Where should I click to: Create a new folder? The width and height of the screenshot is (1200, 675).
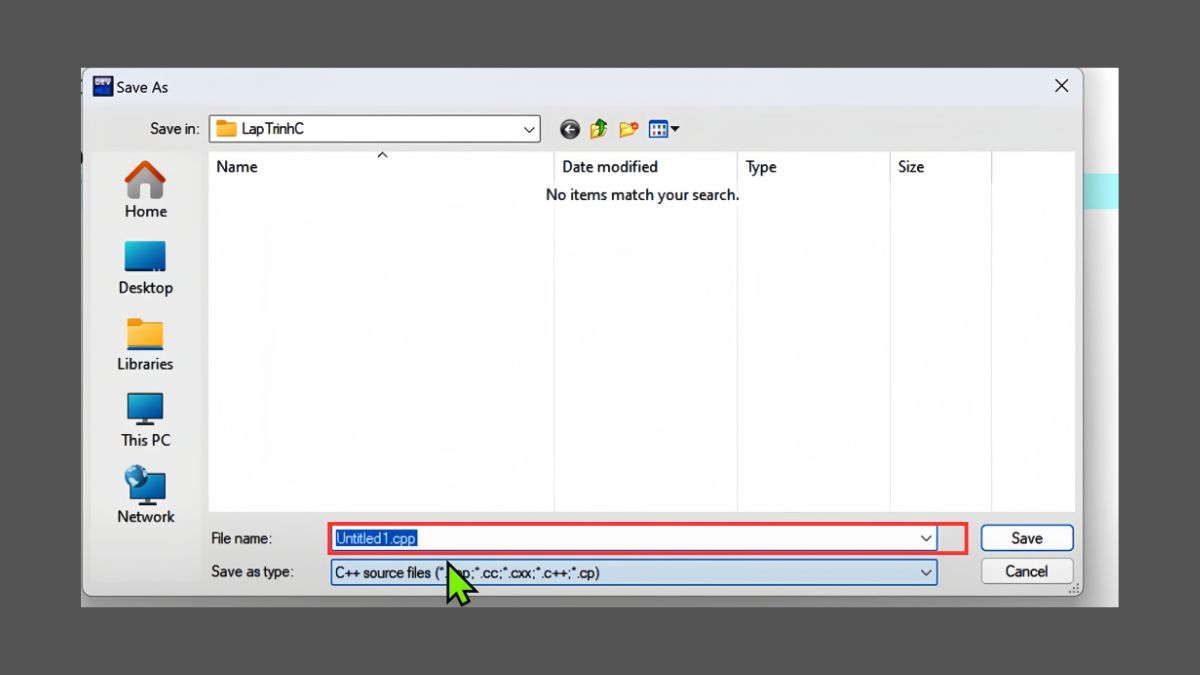(627, 128)
